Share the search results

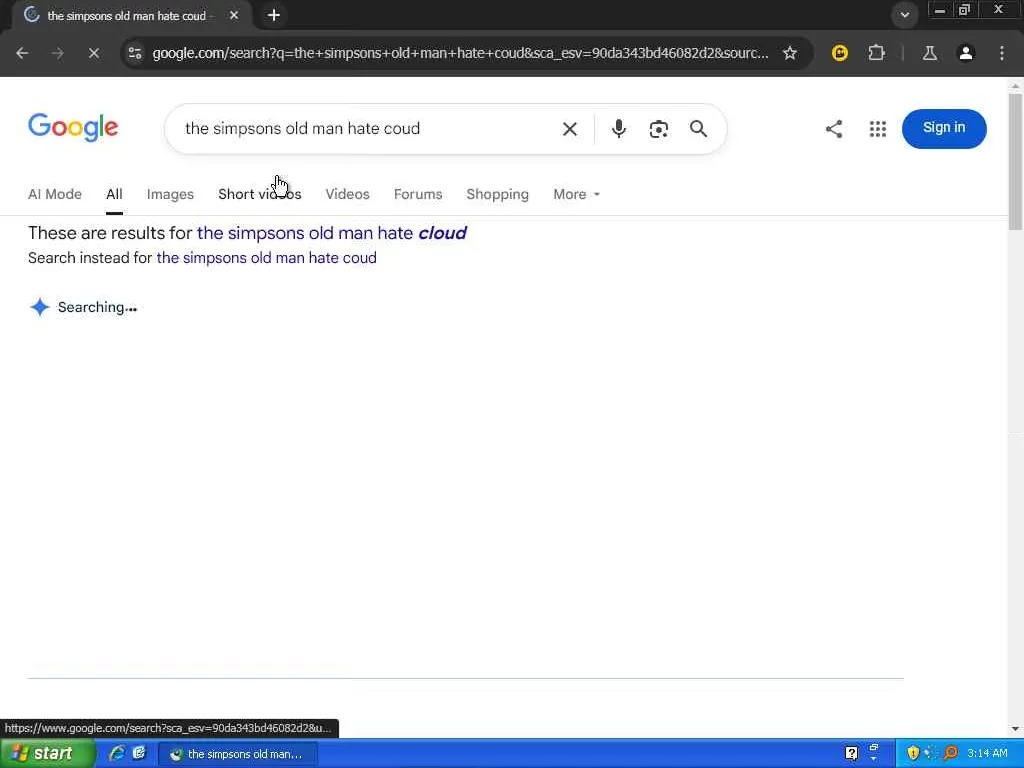tap(834, 129)
